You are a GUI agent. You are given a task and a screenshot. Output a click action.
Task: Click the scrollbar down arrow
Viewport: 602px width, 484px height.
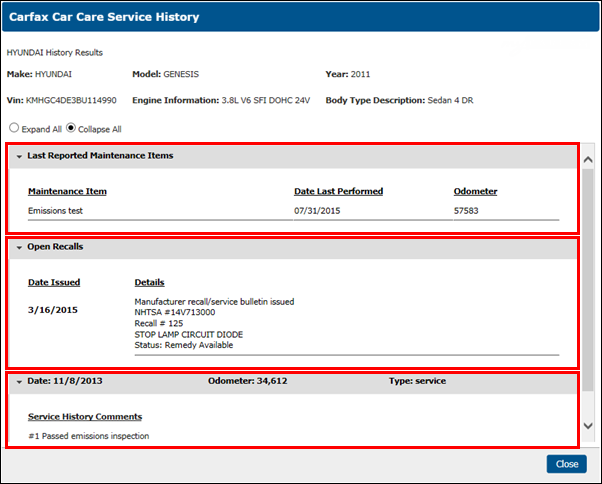point(588,426)
